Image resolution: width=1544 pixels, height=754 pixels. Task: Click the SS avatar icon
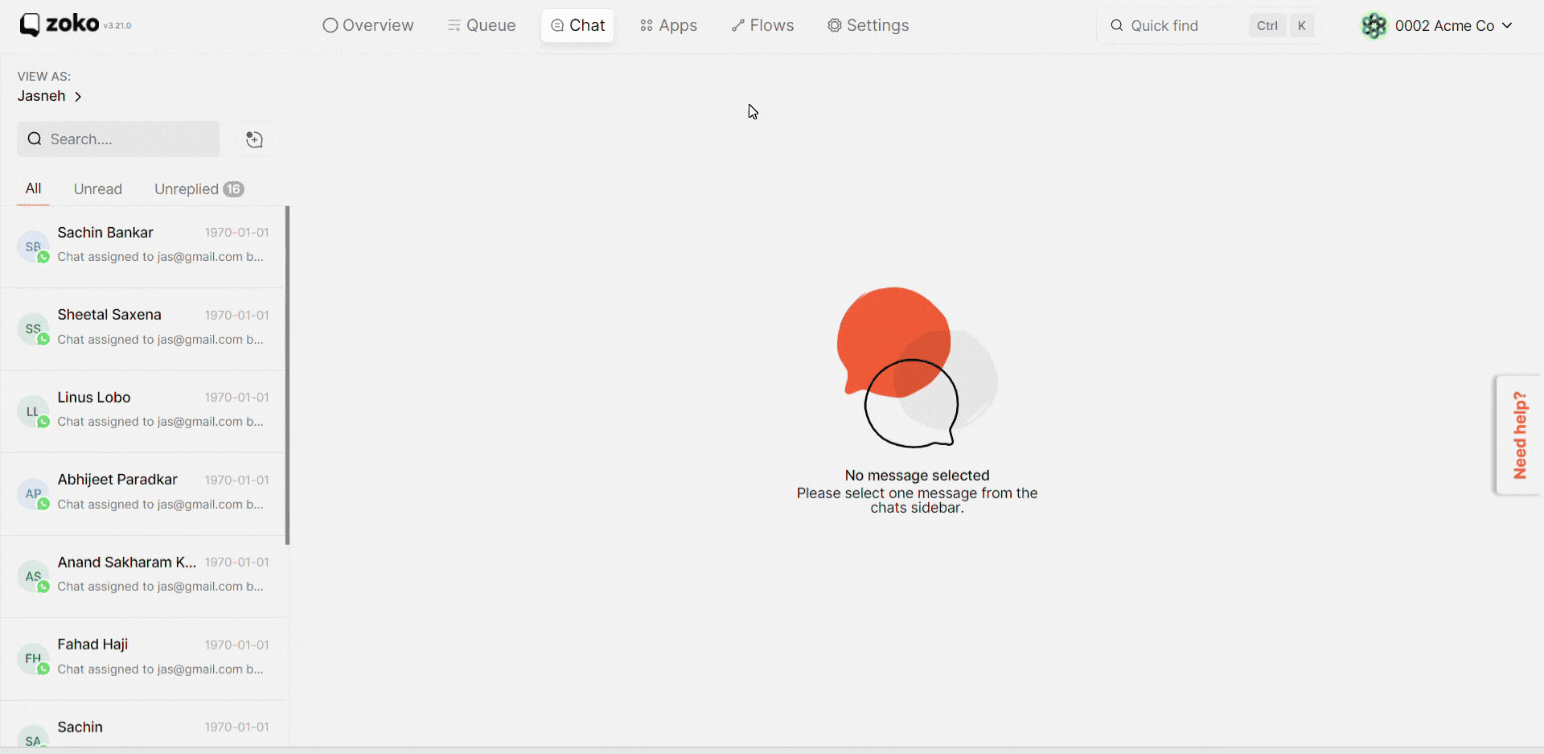(33, 329)
